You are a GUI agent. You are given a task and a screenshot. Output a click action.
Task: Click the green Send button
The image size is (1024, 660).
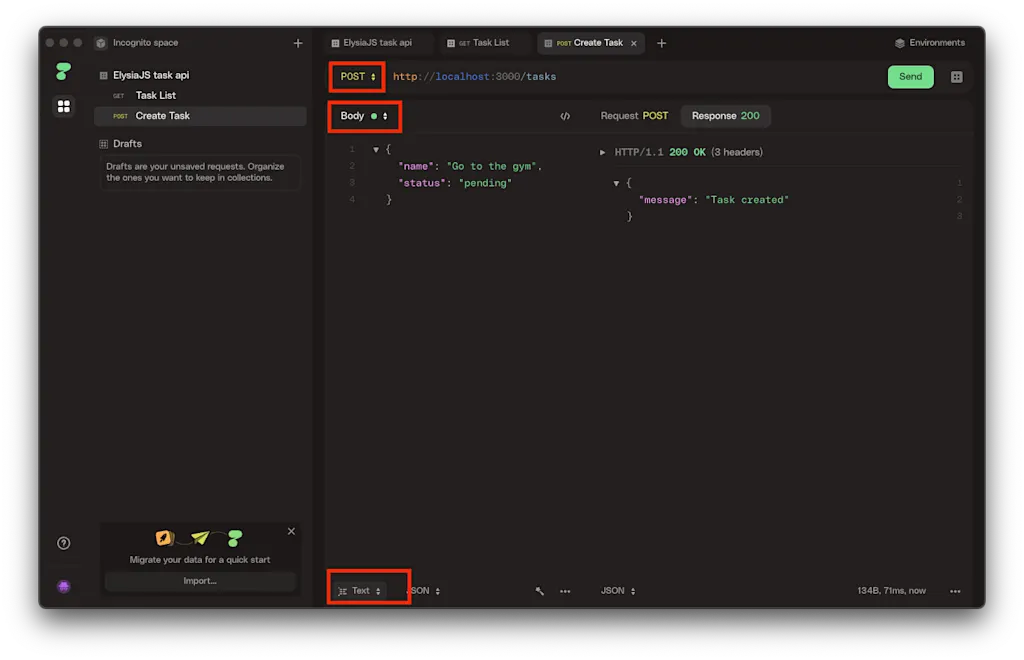coord(910,77)
